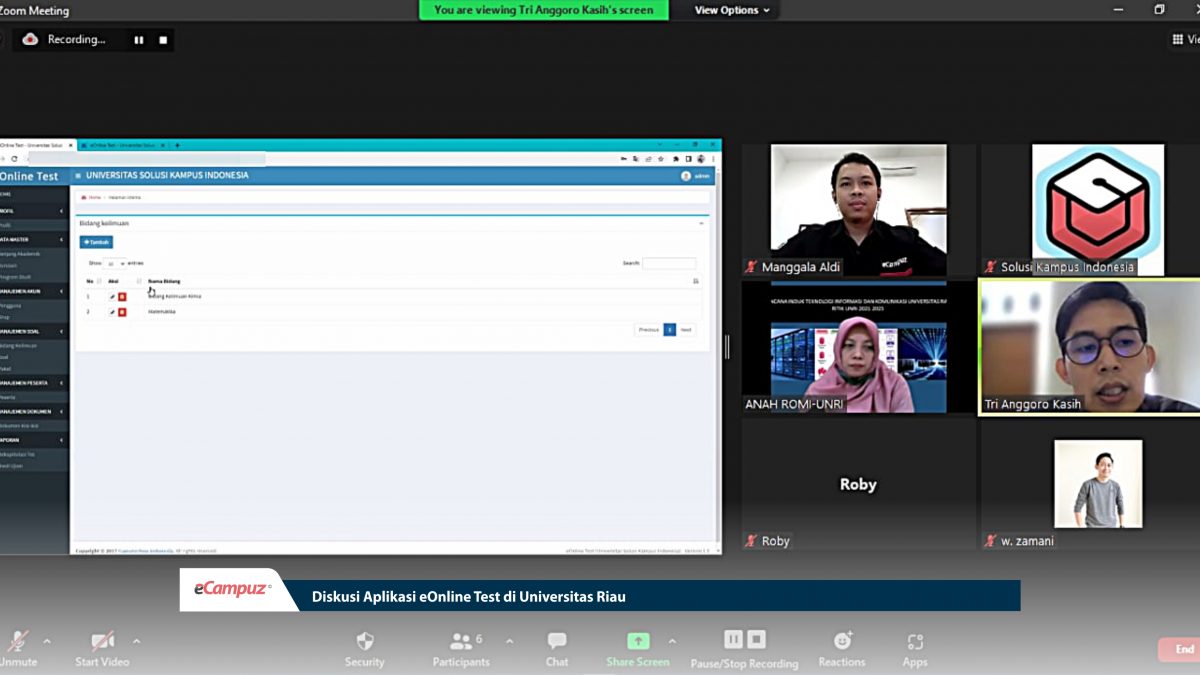This screenshot has width=1200, height=675.
Task: Open new browser tab plus button
Action: coord(177,145)
